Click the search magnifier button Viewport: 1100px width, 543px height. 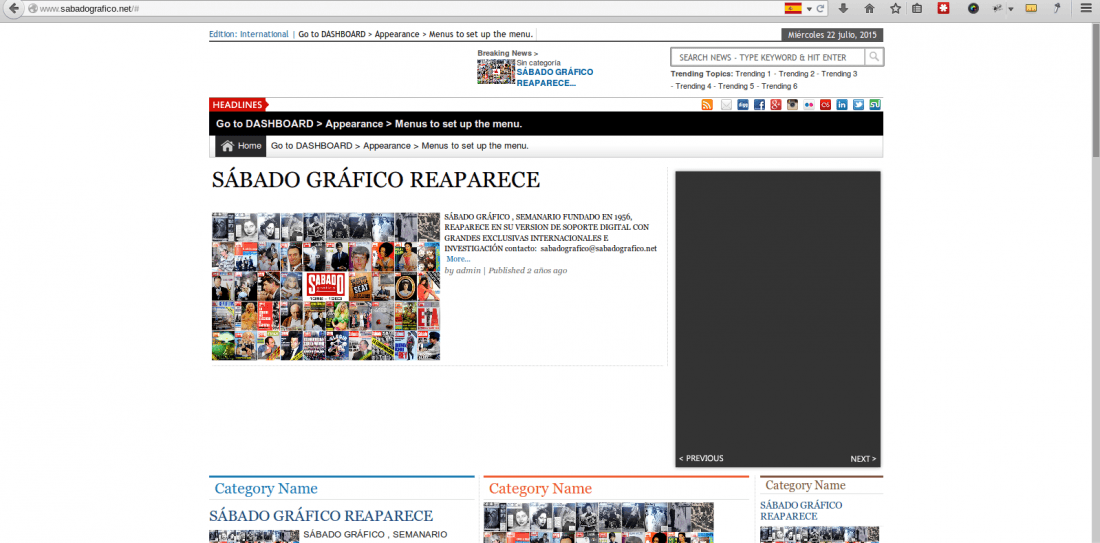click(x=874, y=57)
